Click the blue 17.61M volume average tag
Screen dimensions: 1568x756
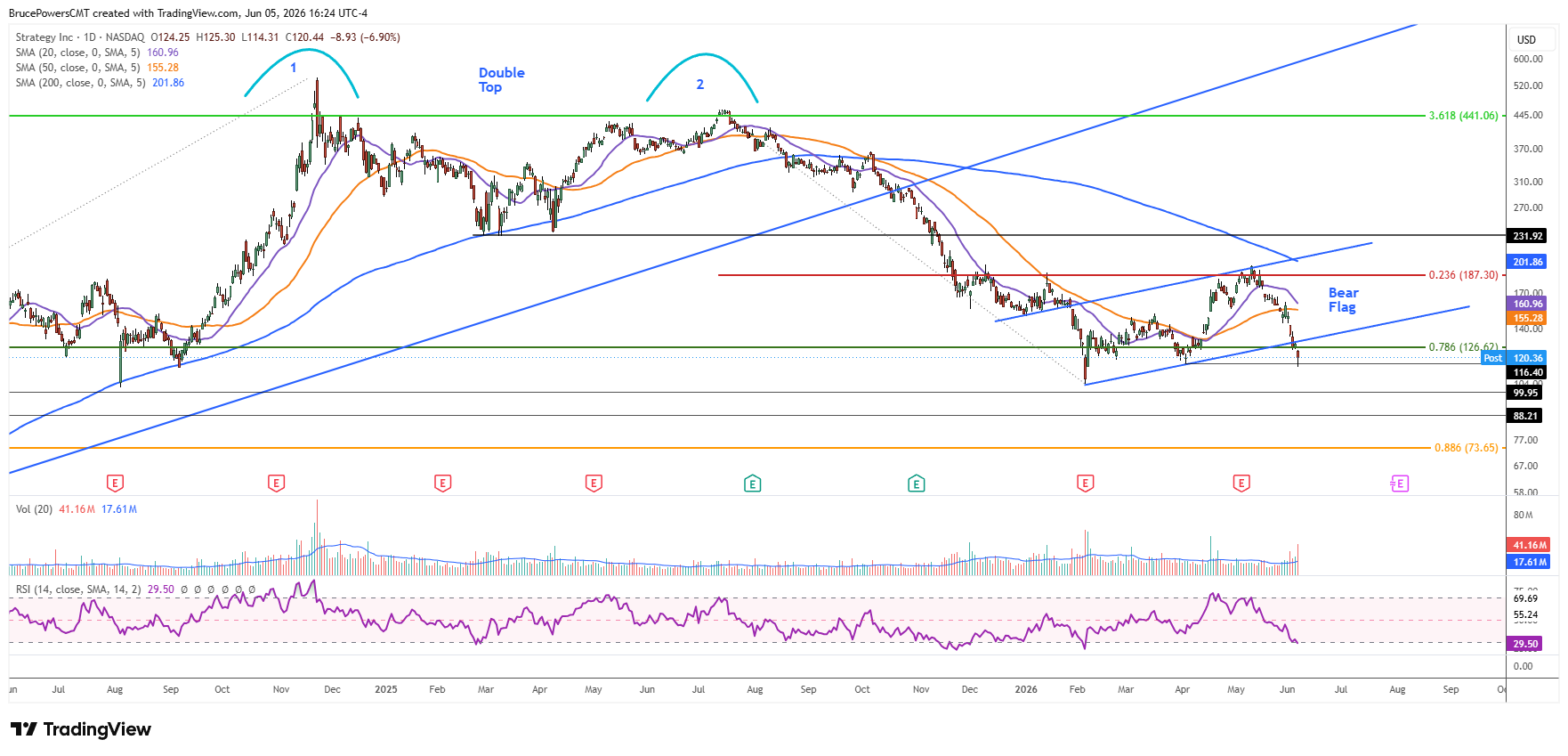pyautogui.click(x=1530, y=562)
